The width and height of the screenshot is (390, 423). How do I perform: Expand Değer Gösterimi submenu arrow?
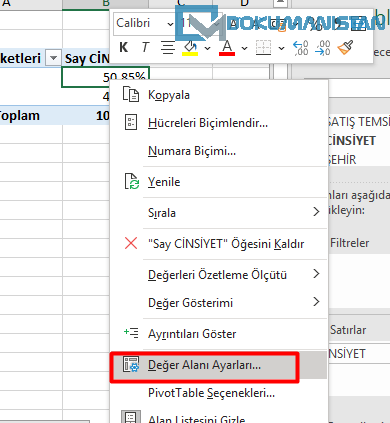tap(316, 302)
